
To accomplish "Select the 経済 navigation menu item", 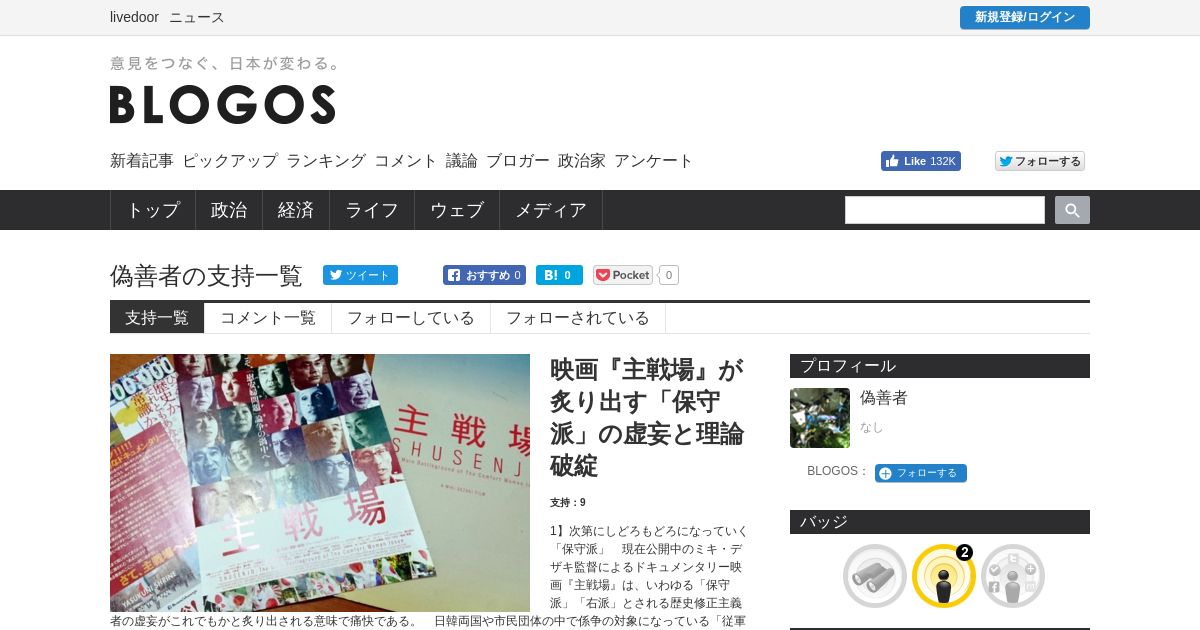I will click(296, 210).
